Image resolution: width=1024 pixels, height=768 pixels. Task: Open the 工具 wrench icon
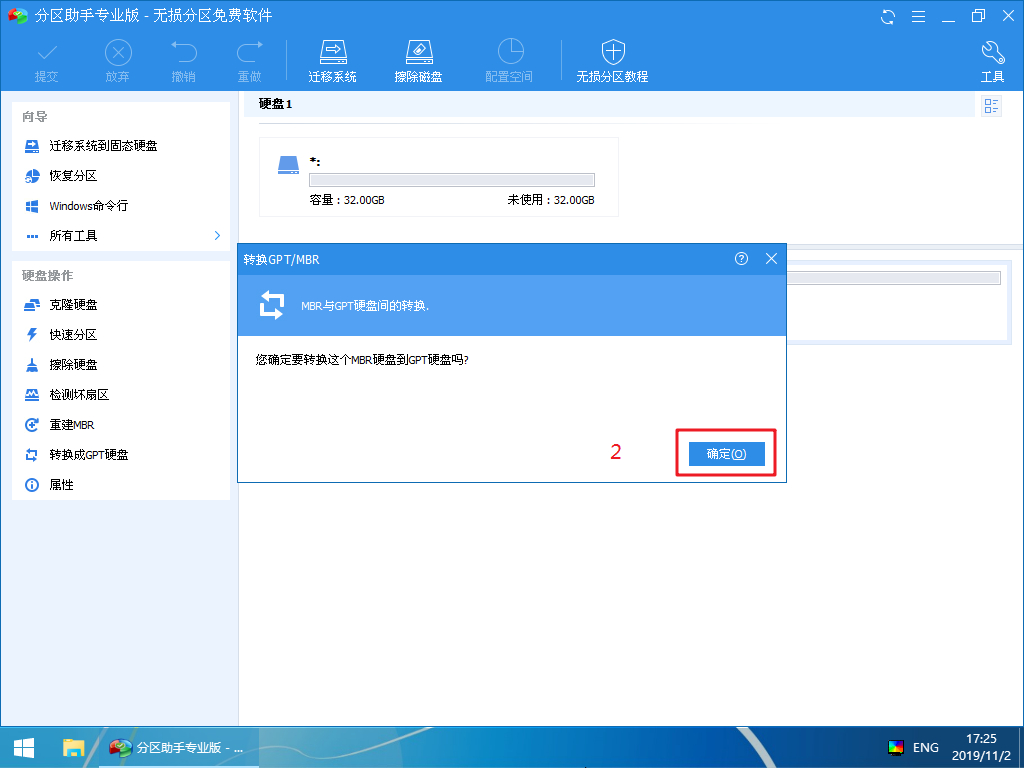[x=992, y=53]
